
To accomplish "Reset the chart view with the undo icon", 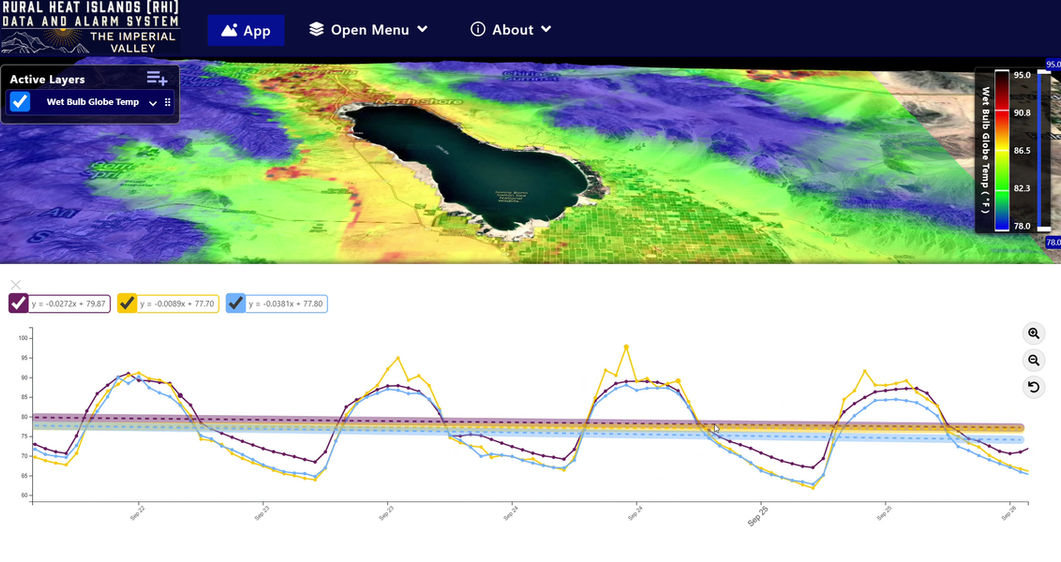I will click(1033, 387).
